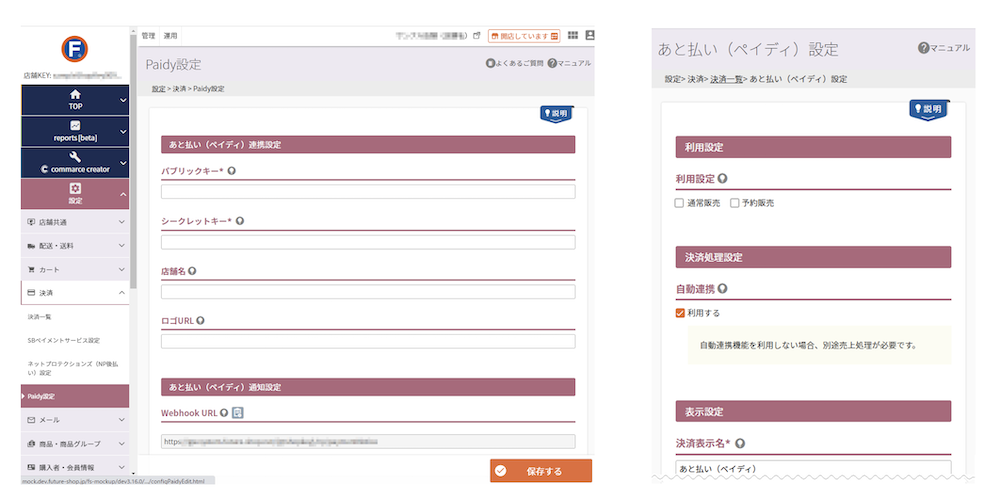The height and width of the screenshot is (500, 1000).
Task: Expand the 配送・送料 submenu
Action: [75, 246]
